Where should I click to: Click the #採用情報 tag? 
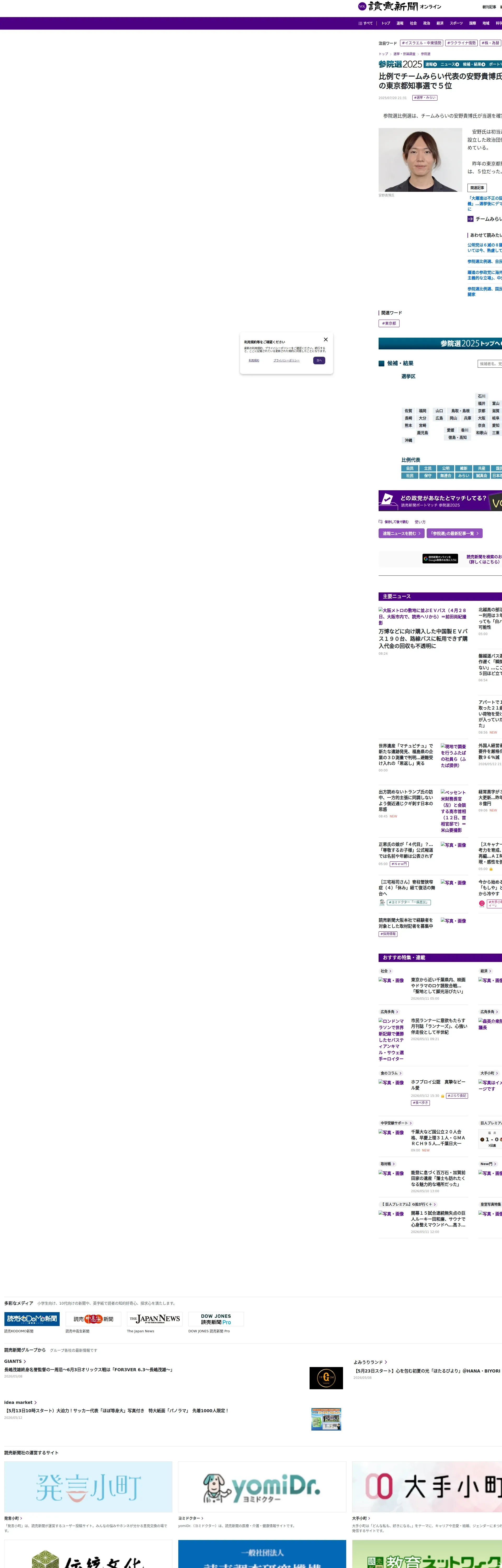[388, 934]
